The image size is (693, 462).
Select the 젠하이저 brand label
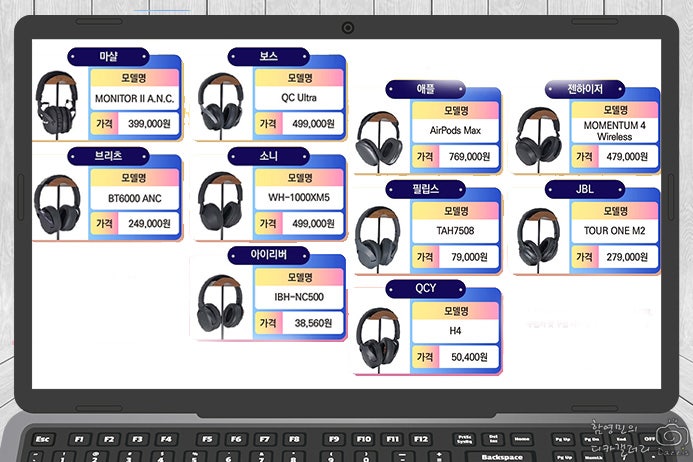point(585,89)
